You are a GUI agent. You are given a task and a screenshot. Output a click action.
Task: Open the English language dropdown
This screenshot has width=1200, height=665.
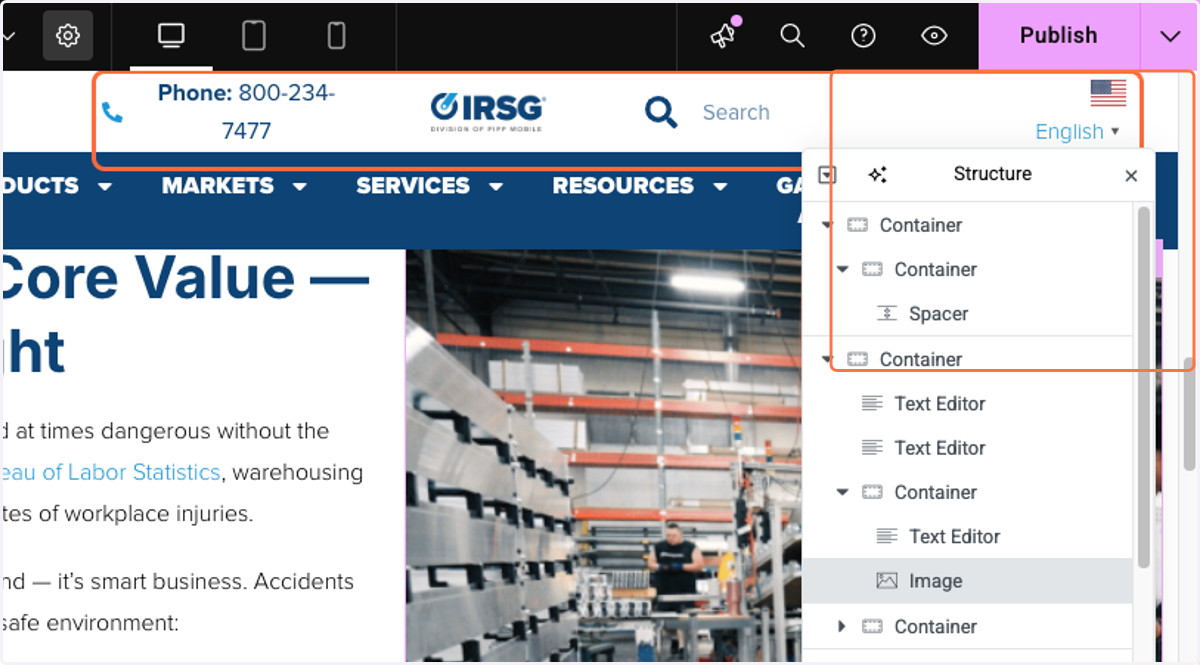pyautogui.click(x=1078, y=132)
